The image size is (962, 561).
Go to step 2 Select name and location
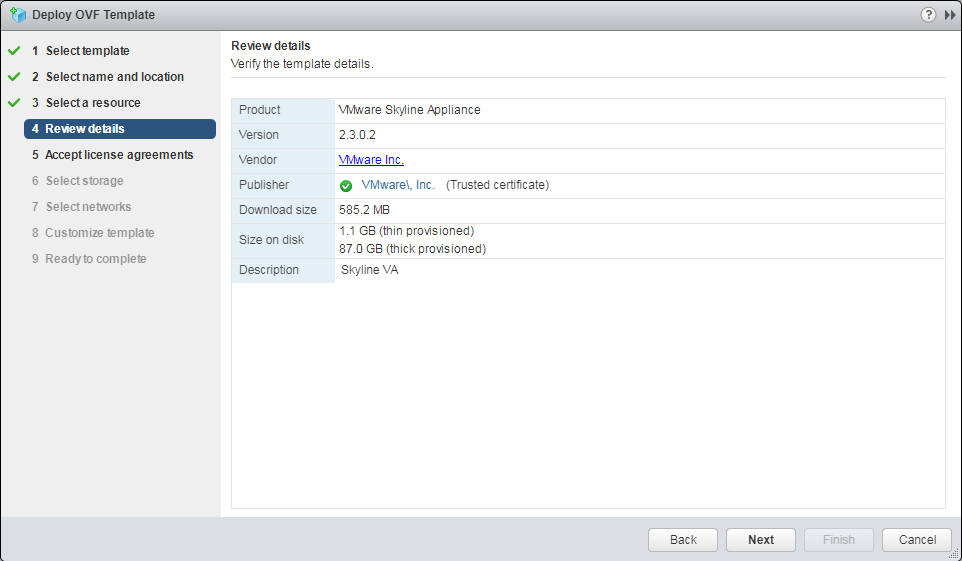click(108, 77)
